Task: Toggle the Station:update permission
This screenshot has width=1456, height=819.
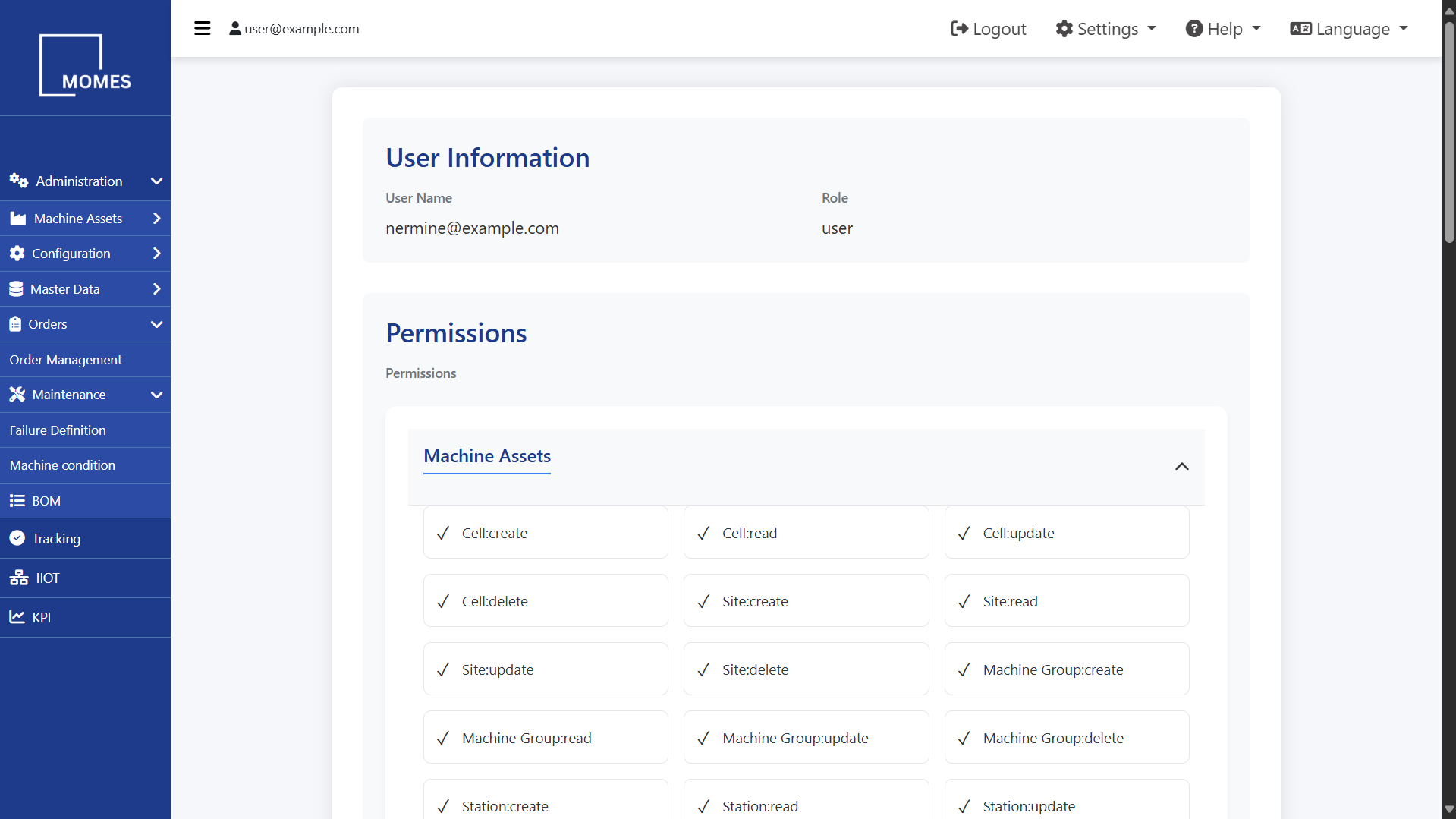Action: click(1067, 799)
